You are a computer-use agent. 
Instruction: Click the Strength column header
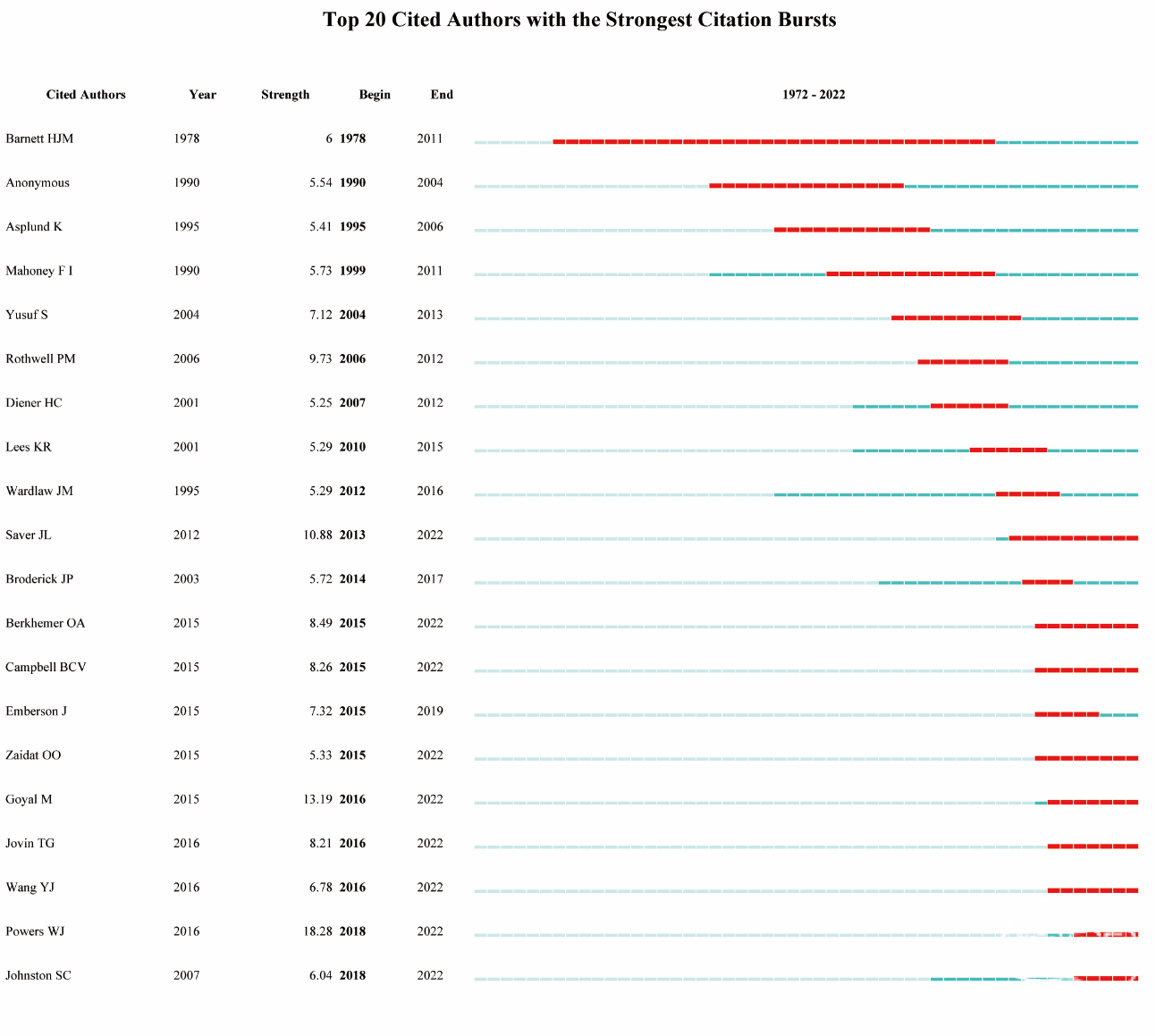point(285,95)
